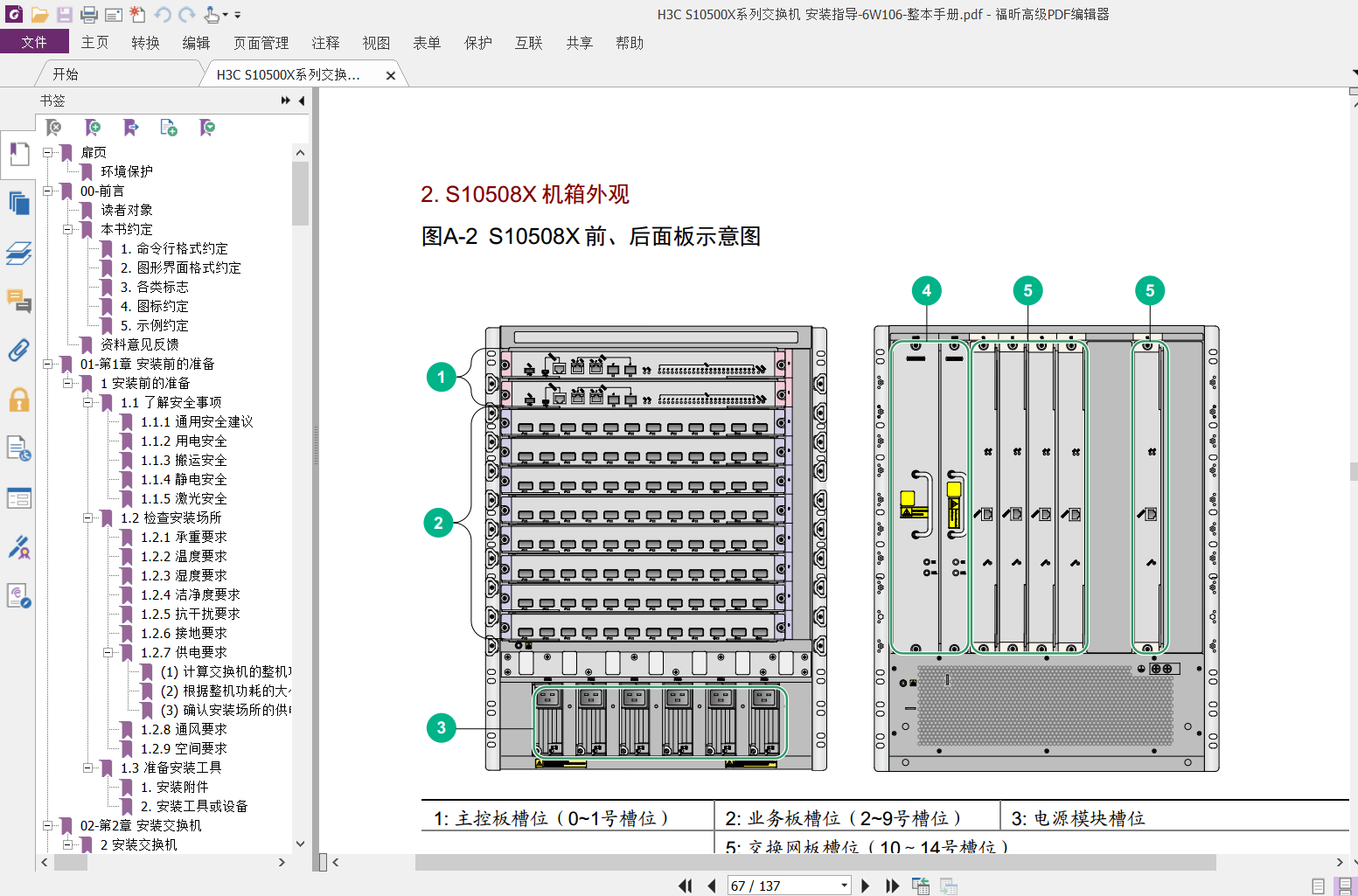Open the bookmark options menu icon

[x=207, y=128]
